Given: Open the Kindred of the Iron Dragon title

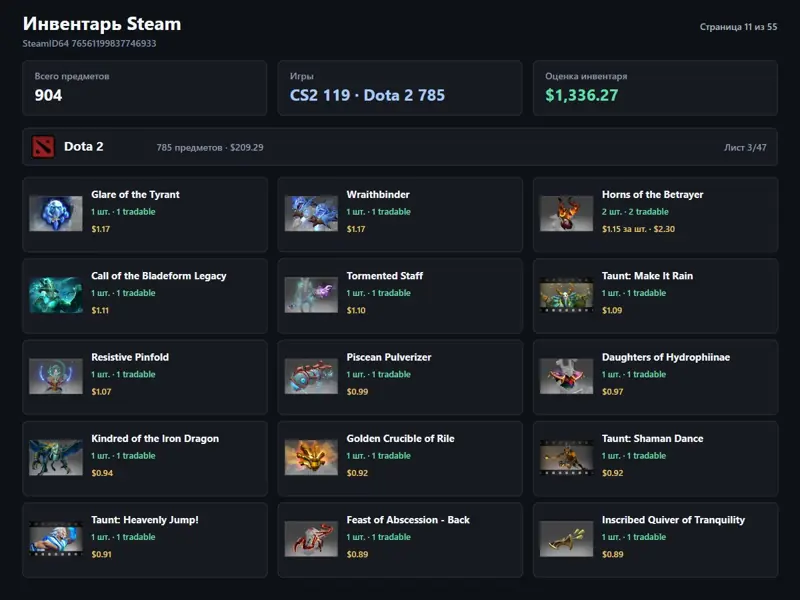Looking at the screenshot, I should [155, 439].
